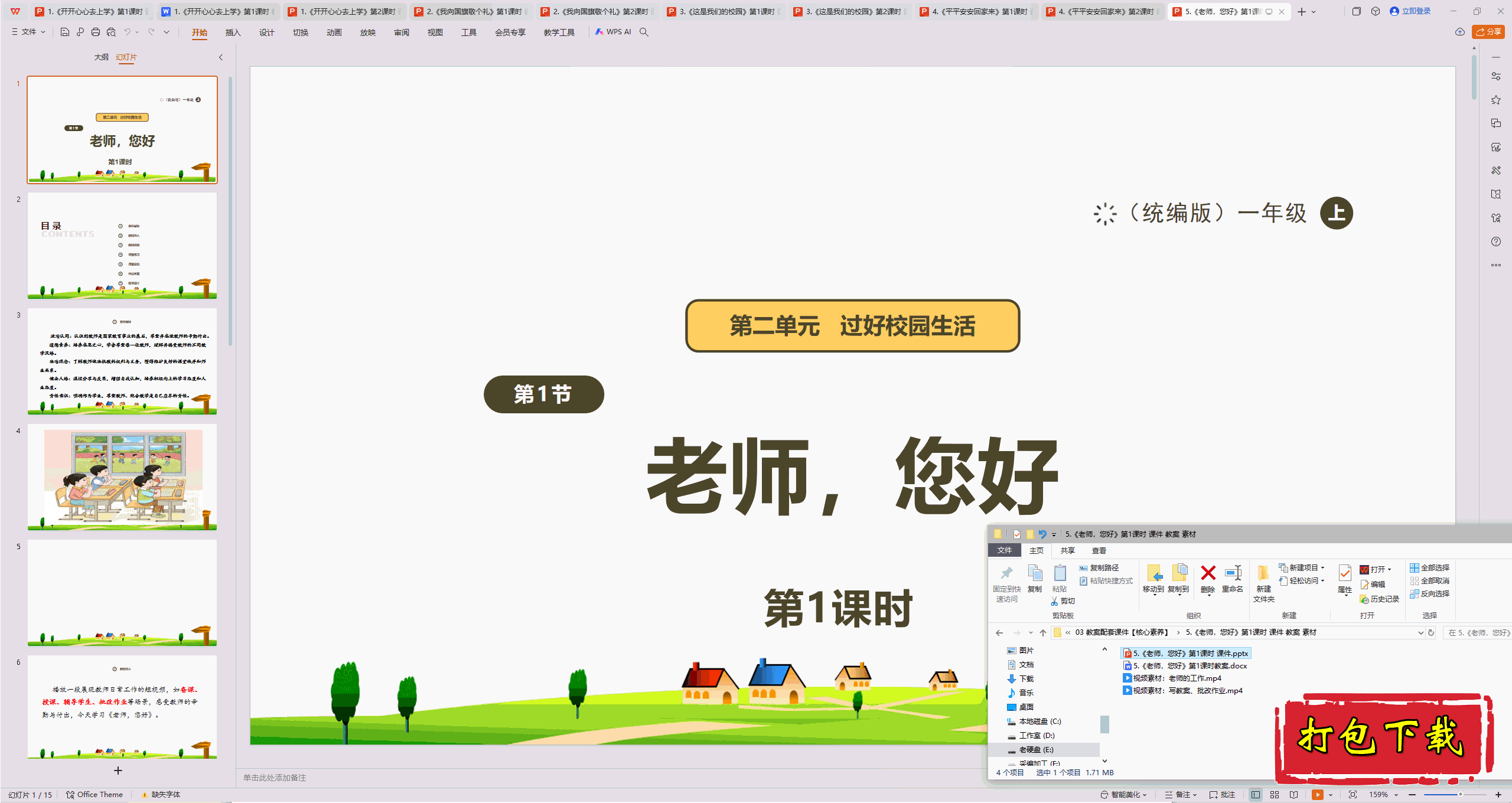Switch to the 设计 ribbon tab
This screenshot has width=1512, height=803.
(x=267, y=32)
